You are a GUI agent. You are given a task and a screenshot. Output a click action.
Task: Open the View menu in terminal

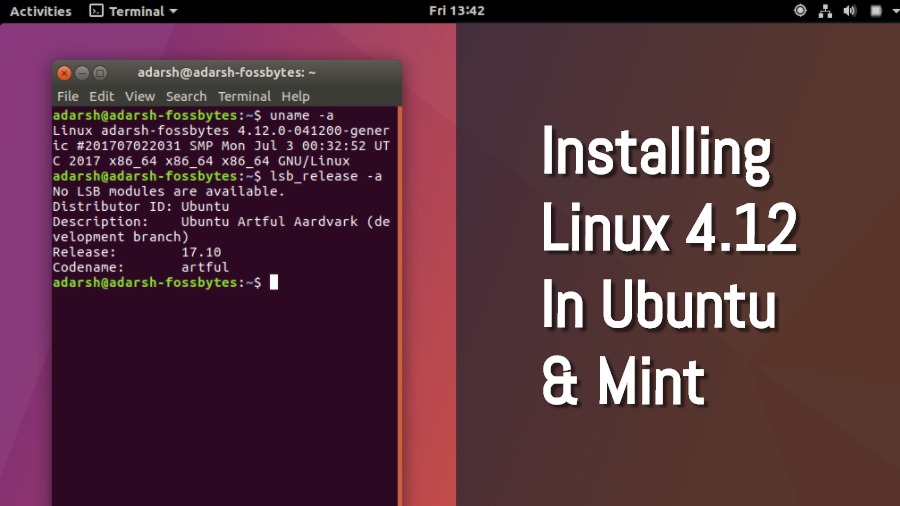point(140,96)
